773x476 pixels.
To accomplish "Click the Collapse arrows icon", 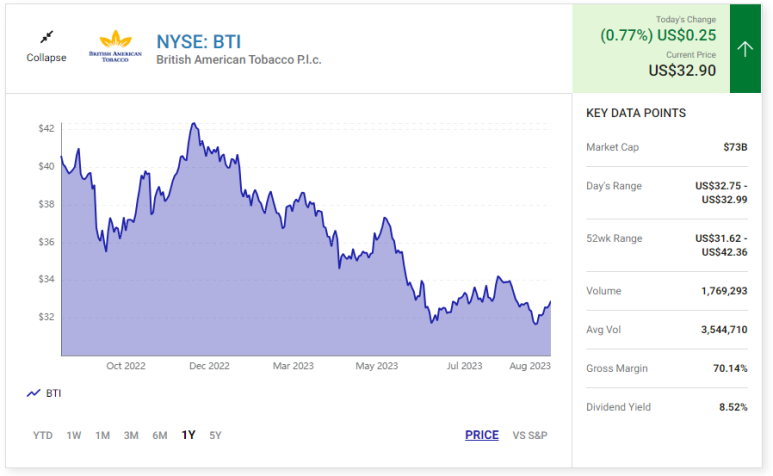I will click(47, 37).
